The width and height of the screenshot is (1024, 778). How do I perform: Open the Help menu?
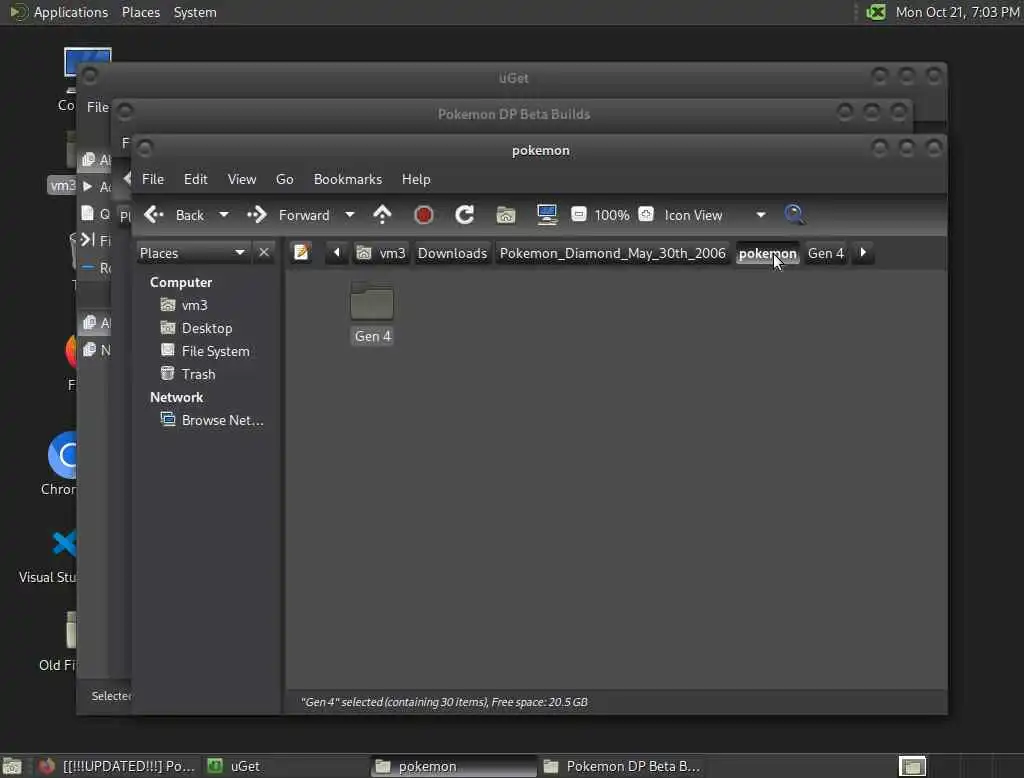point(416,179)
